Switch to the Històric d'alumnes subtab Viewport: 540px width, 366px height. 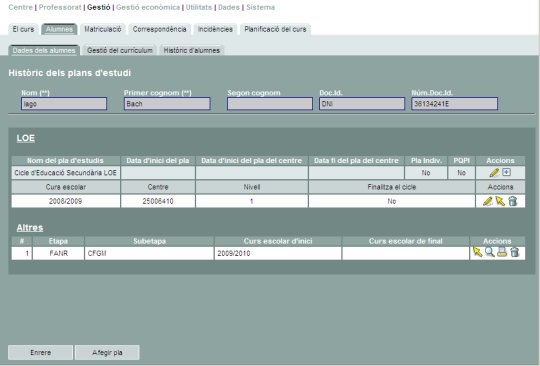coord(191,50)
